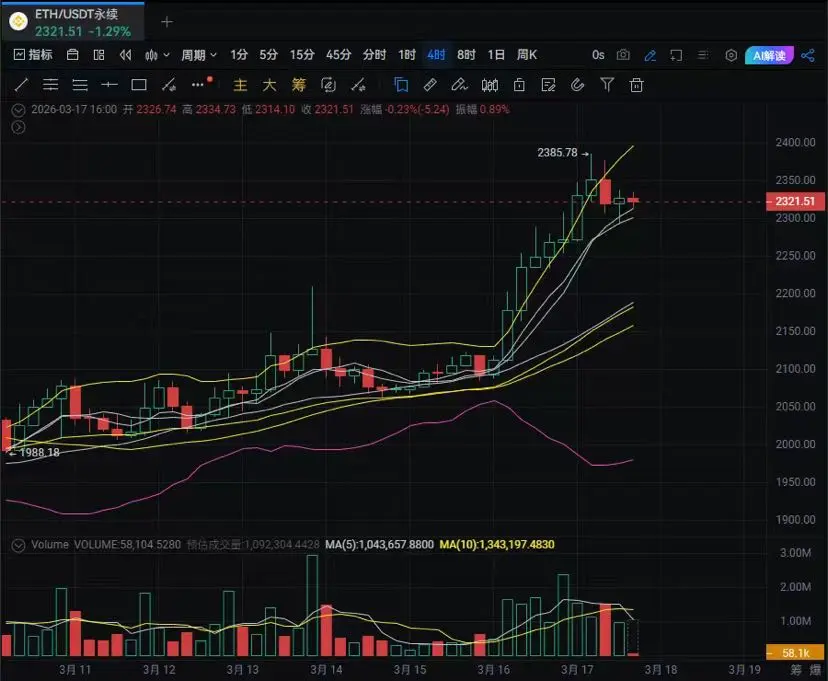Image resolution: width=828 pixels, height=681 pixels.
Task: Open the 指标 indicators panel
Action: click(33, 54)
